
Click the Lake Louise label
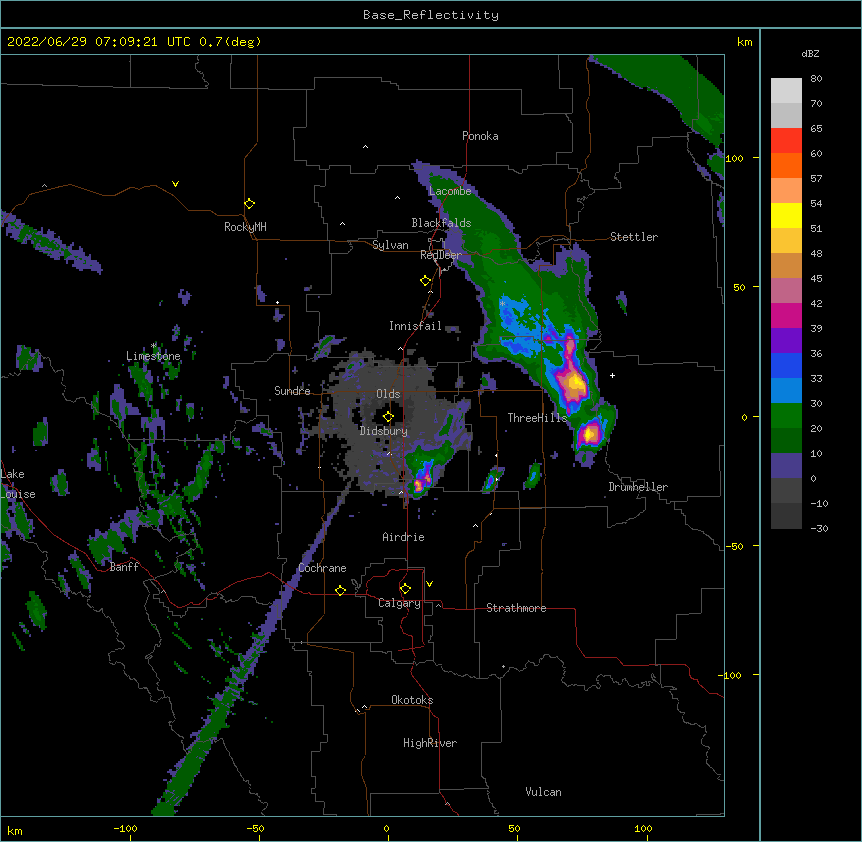18,484
